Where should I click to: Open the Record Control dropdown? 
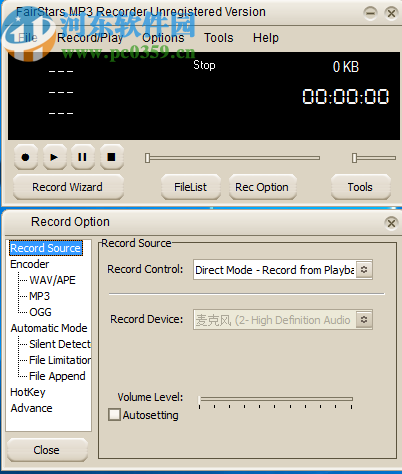tap(283, 270)
